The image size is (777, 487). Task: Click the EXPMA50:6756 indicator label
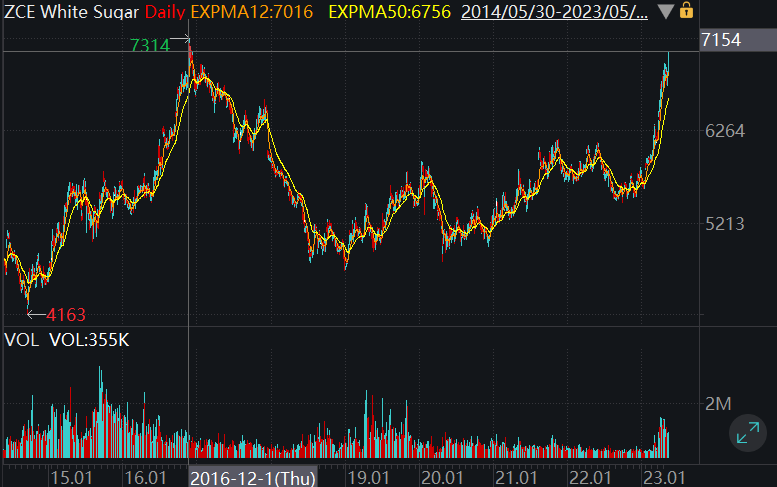pyautogui.click(x=389, y=12)
